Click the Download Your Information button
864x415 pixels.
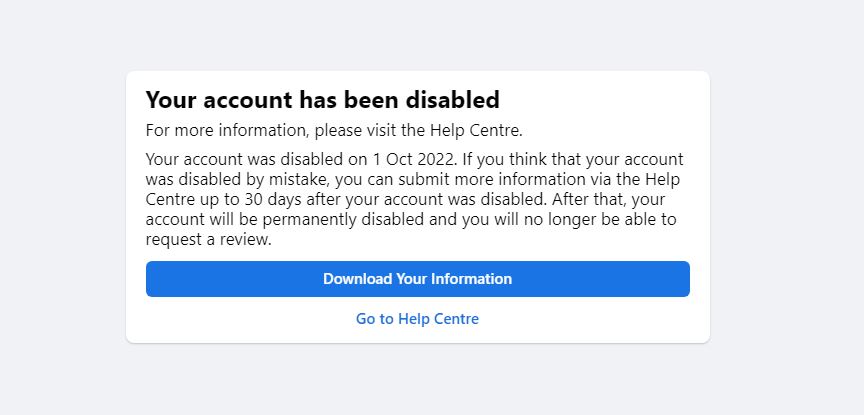(x=417, y=279)
